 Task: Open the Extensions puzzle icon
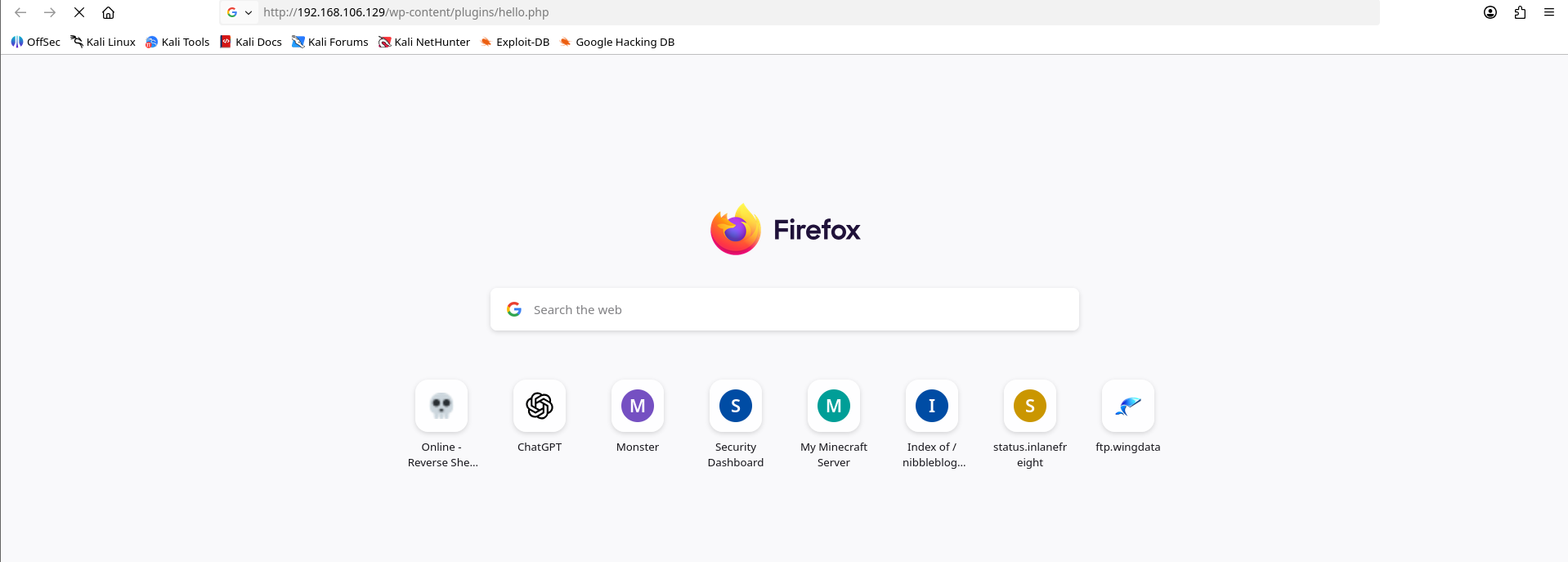click(x=1520, y=12)
